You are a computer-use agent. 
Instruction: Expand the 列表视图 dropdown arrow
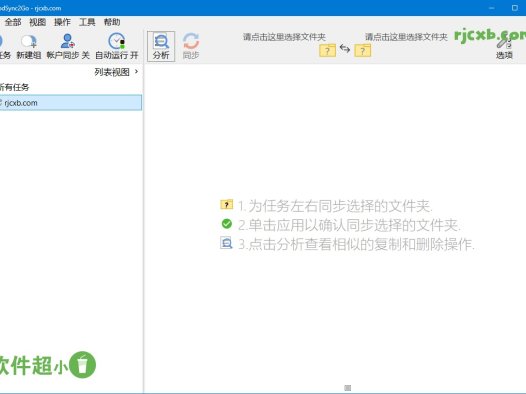pyautogui.click(x=136, y=71)
